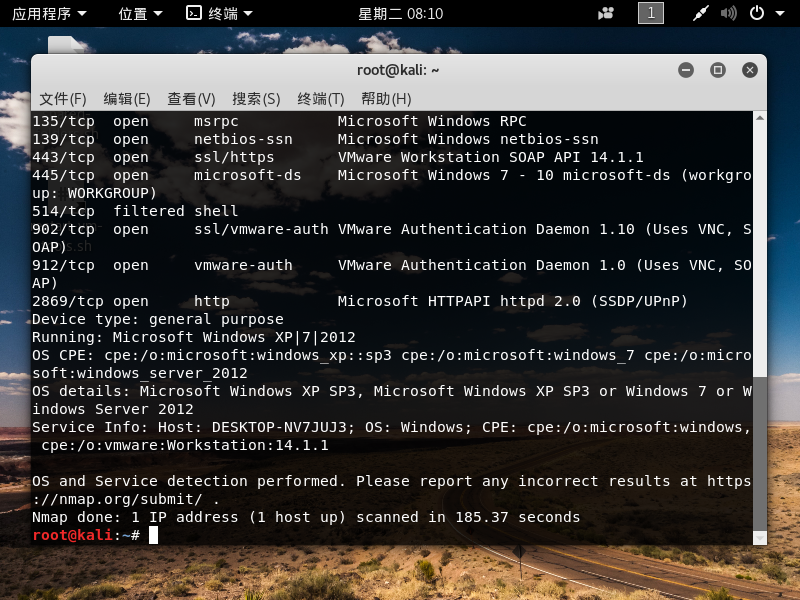Screen dimensions: 800x600
Task: Click the 'ssl/vmware-auth' service name
Action: pyautogui.click(x=261, y=229)
